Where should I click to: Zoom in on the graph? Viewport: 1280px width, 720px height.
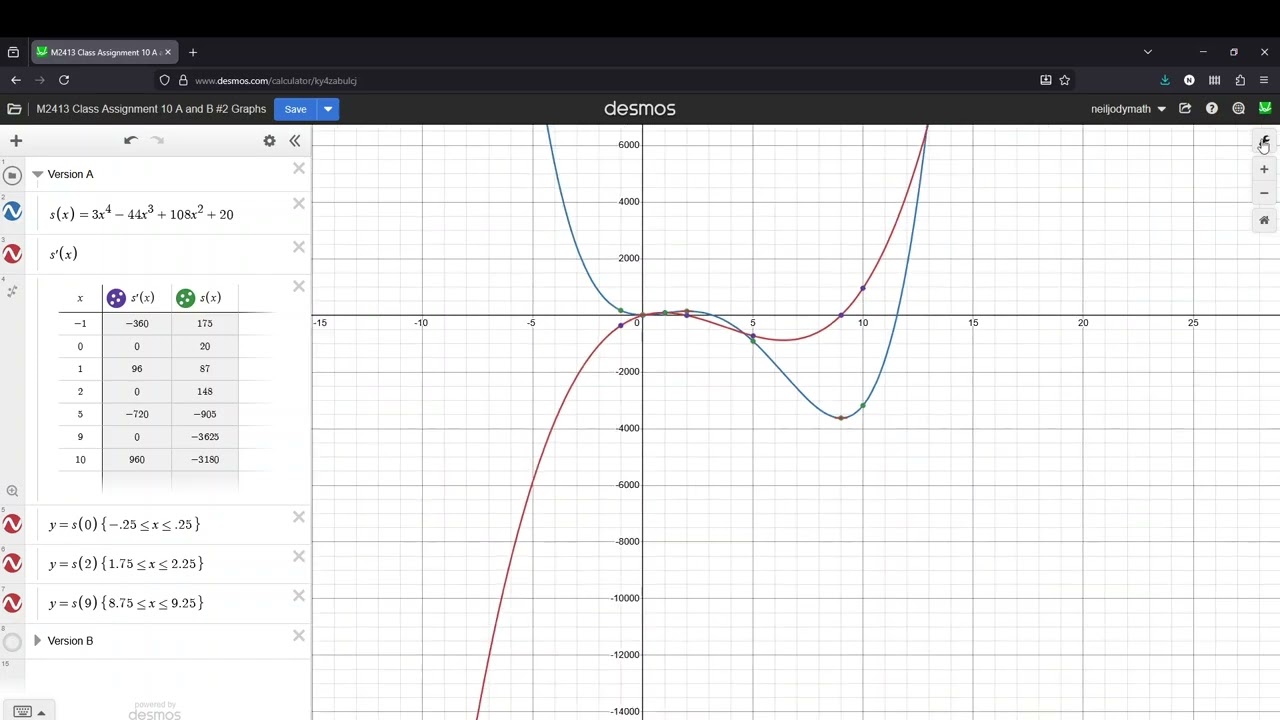coord(1264,170)
